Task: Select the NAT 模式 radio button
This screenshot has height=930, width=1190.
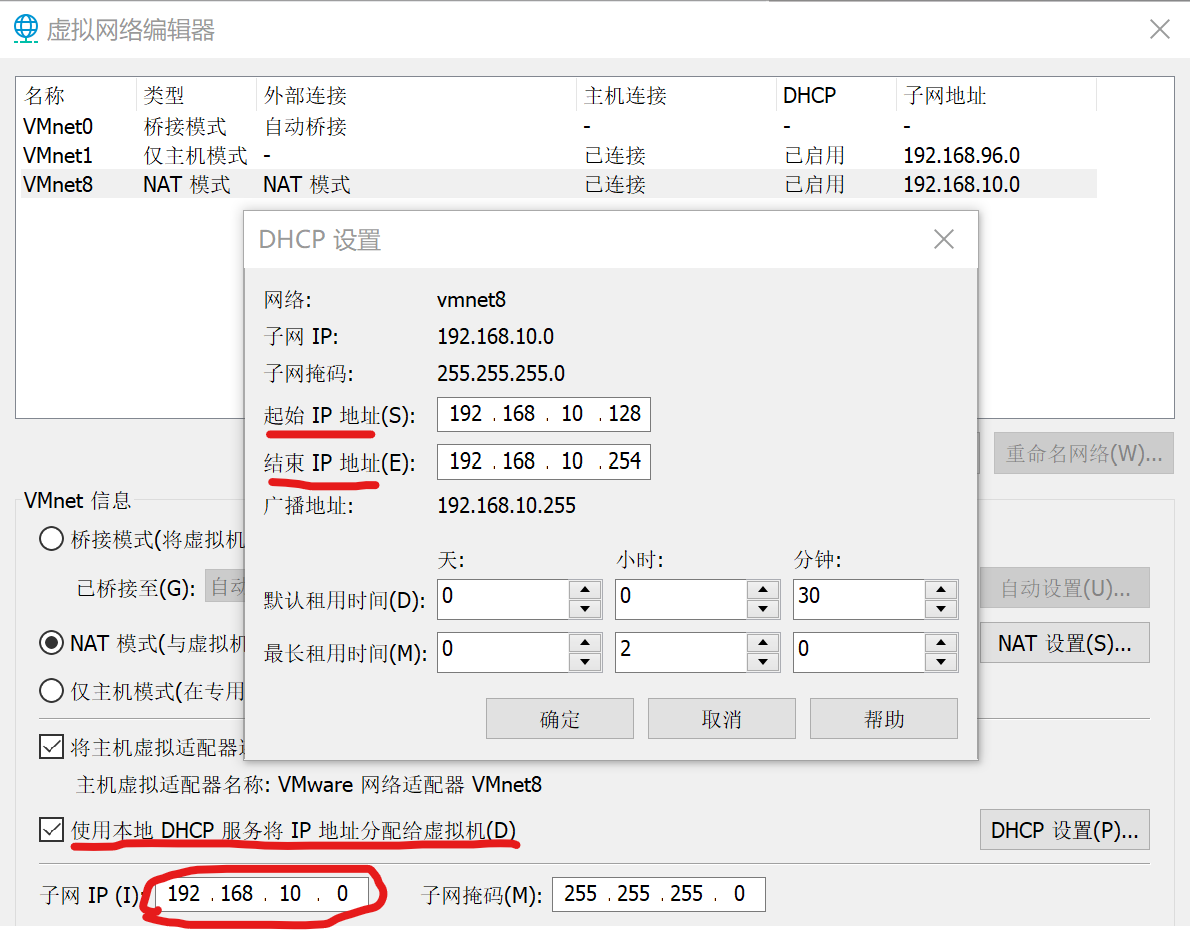Action: (x=51, y=643)
